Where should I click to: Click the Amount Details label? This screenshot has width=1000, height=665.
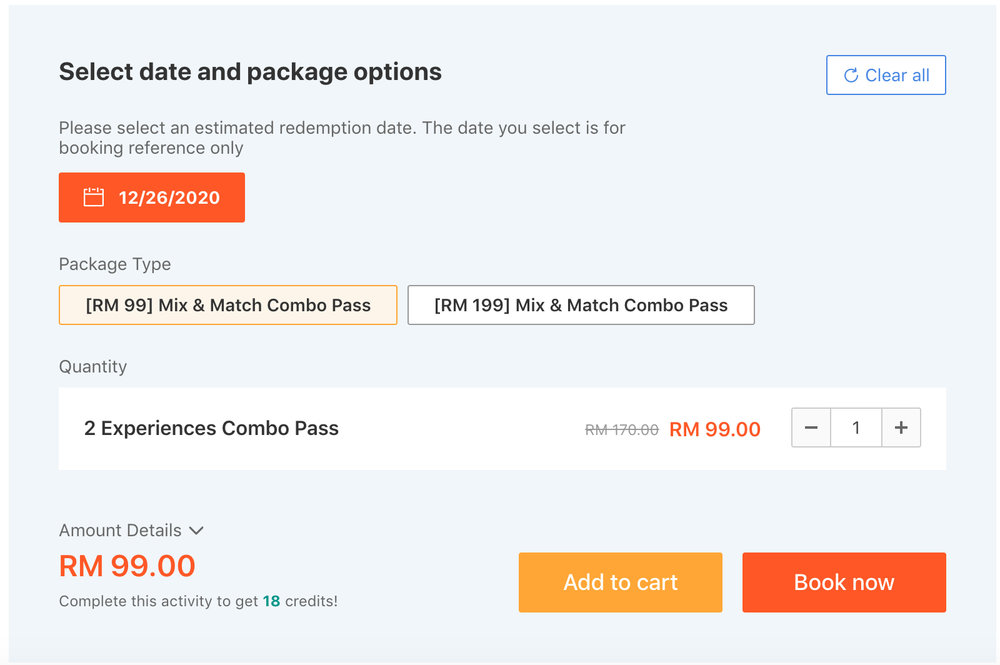(x=120, y=530)
